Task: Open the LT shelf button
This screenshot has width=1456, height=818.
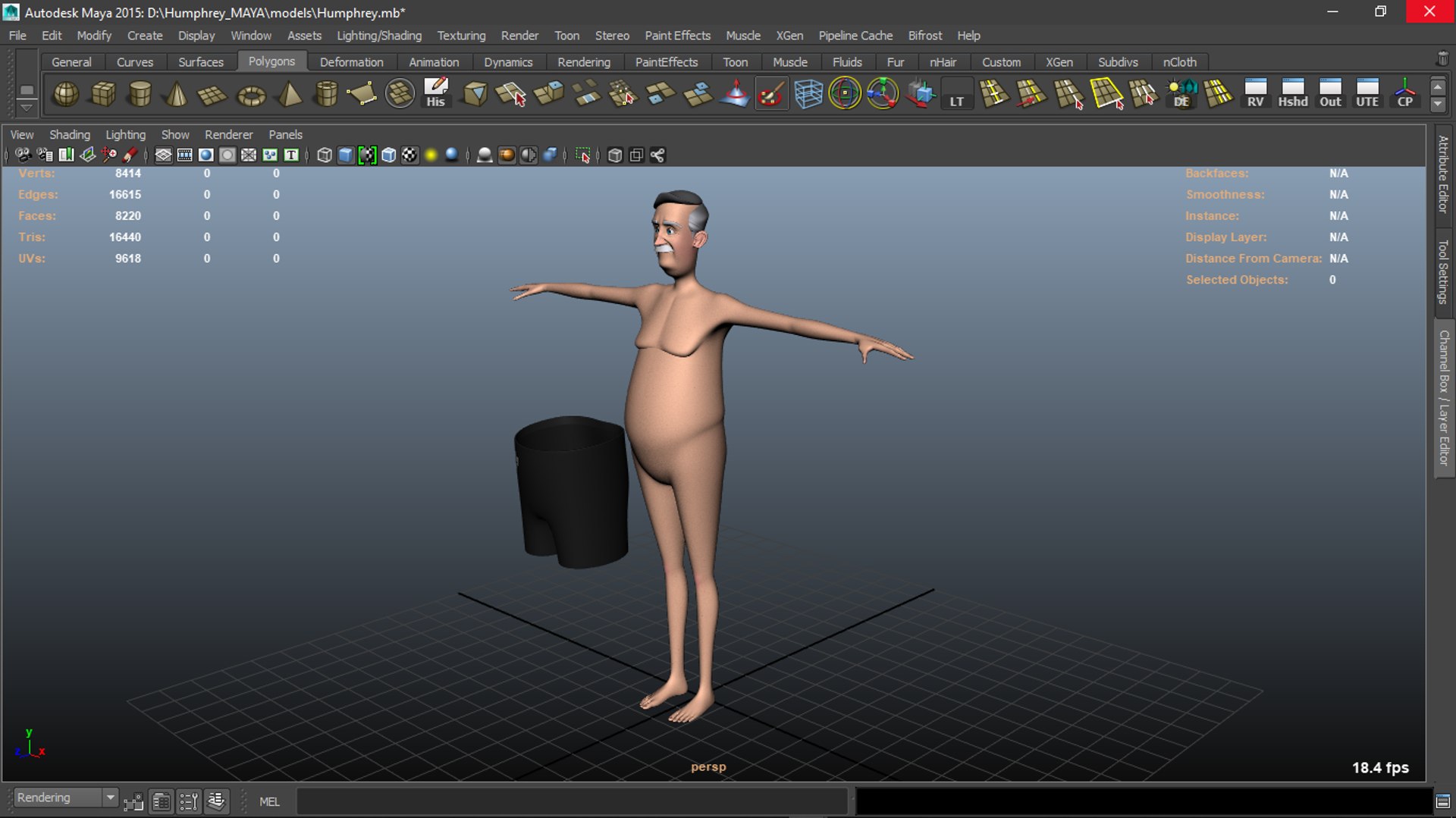Action: point(957,94)
